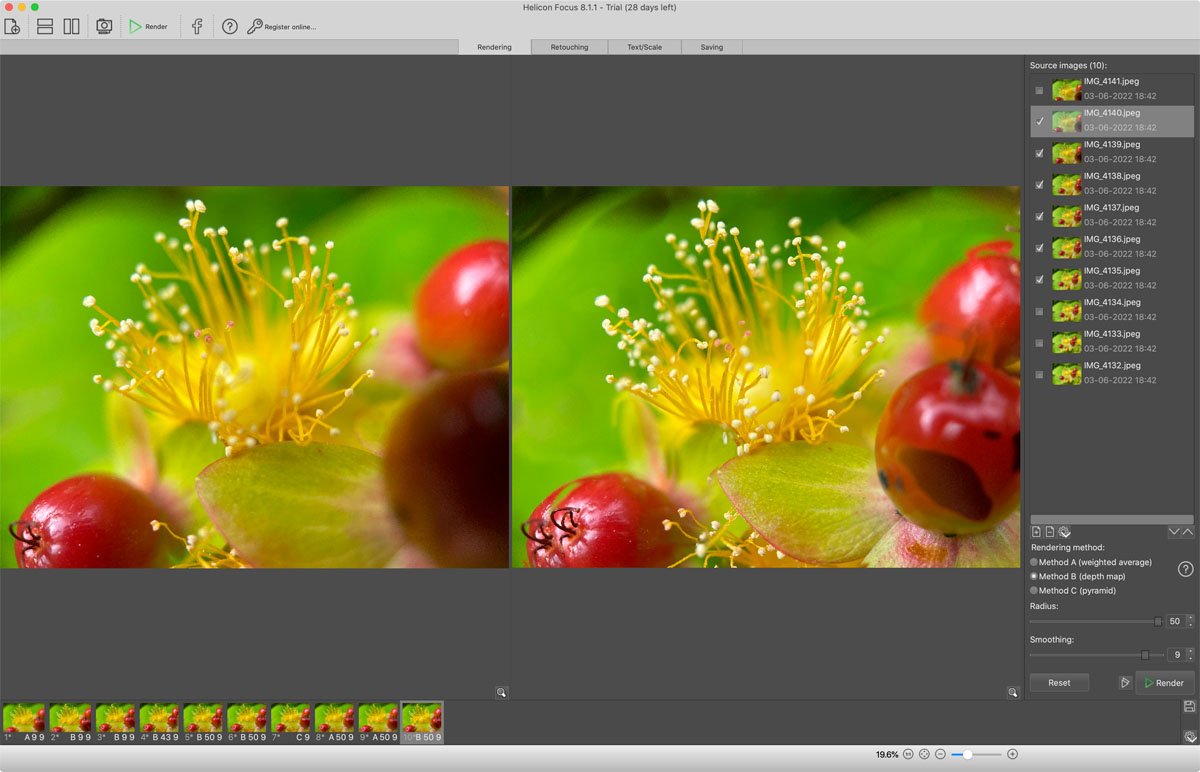Image resolution: width=1200 pixels, height=772 pixels.
Task: Click the add source images icon
Action: pos(1036,532)
